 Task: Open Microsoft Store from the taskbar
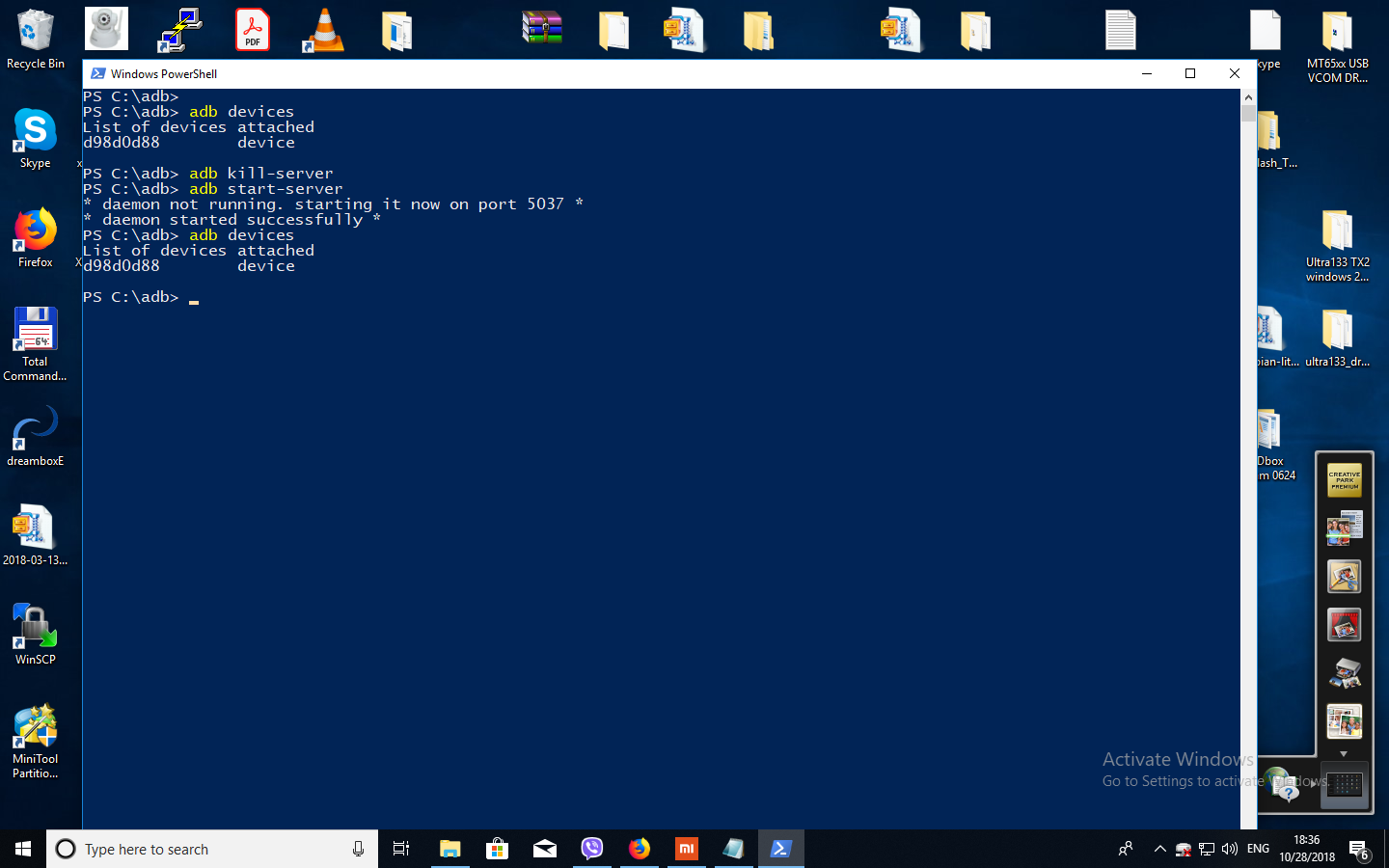click(497, 849)
